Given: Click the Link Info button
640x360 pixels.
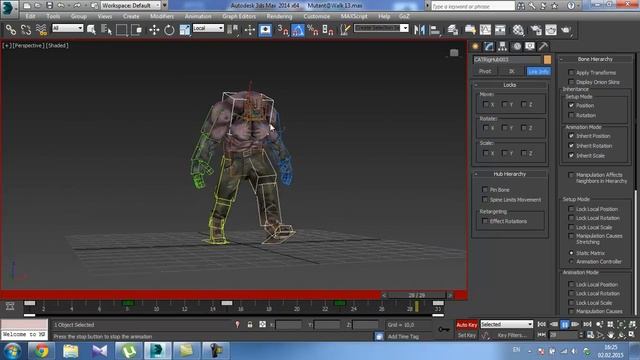Looking at the screenshot, I should (538, 71).
